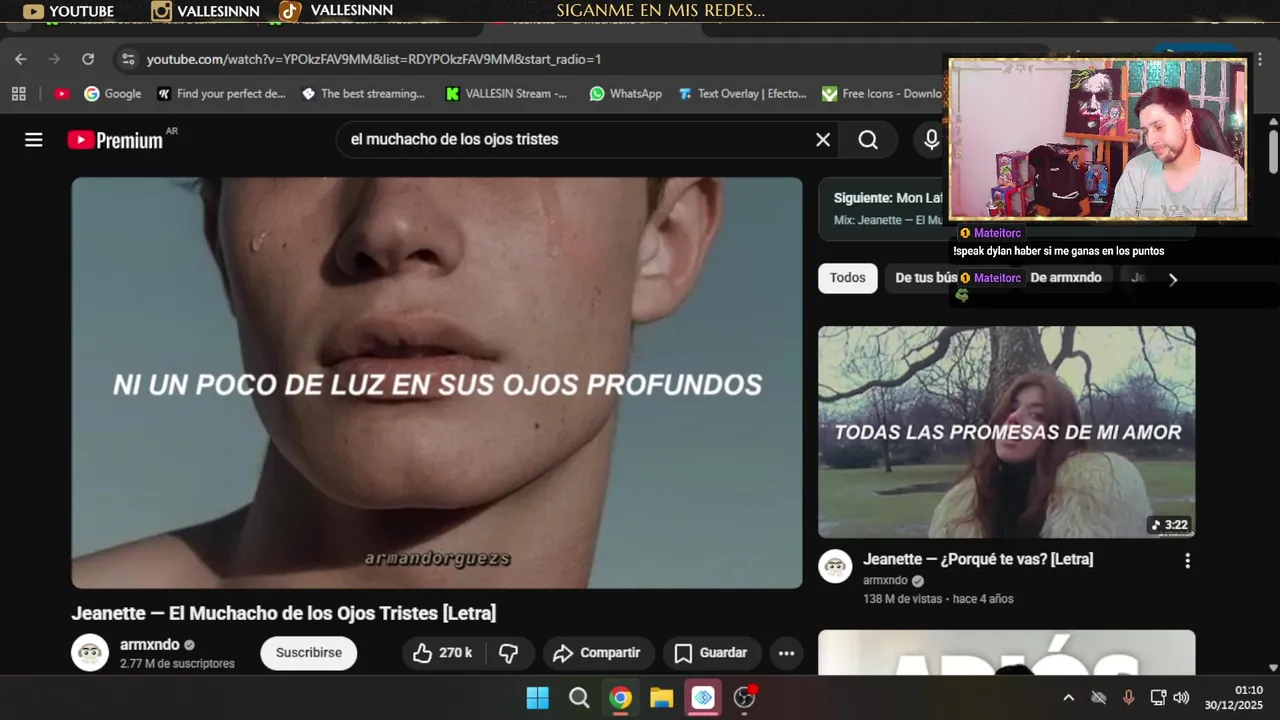Open the WhatsApp bookmark

tap(626, 94)
